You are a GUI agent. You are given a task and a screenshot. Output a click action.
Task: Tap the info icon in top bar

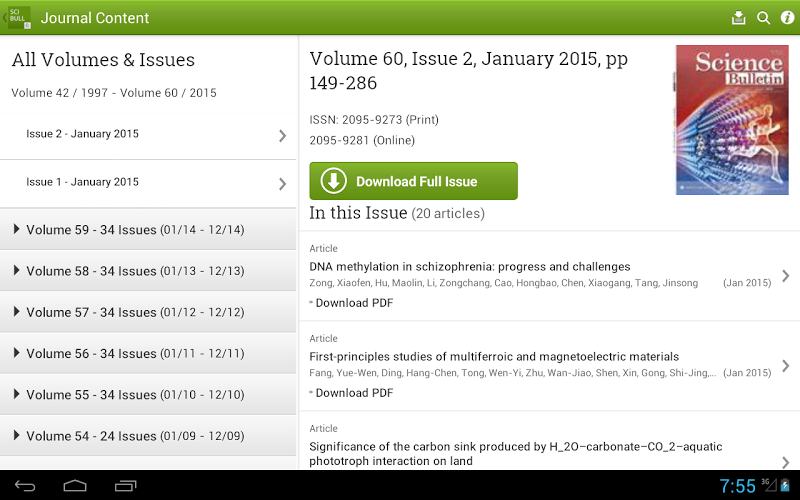(787, 18)
